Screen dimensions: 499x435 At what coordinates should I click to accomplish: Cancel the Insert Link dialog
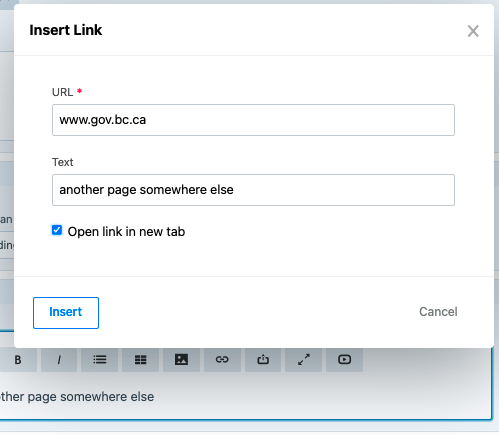click(438, 312)
